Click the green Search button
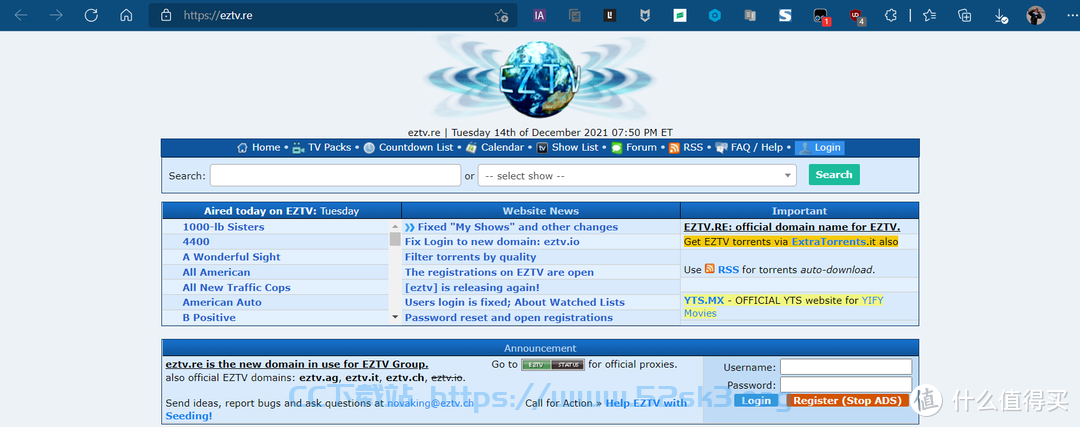The height and width of the screenshot is (427, 1080). point(833,174)
